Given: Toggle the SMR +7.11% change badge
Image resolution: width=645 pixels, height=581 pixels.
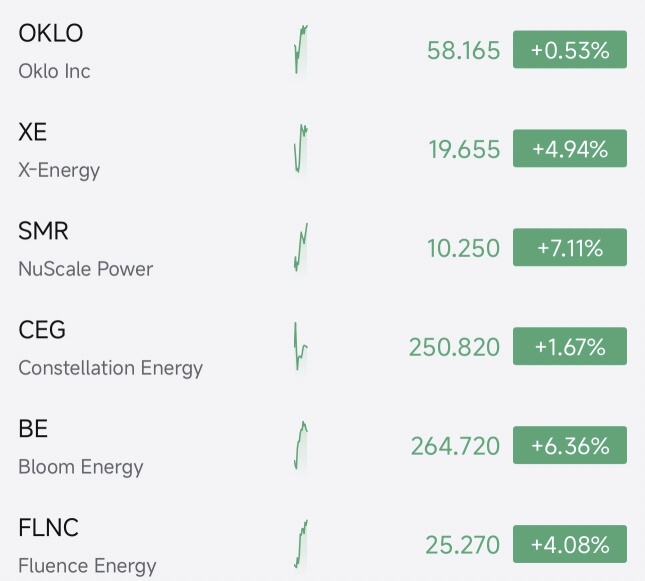Looking at the screenshot, I should 570,247.
